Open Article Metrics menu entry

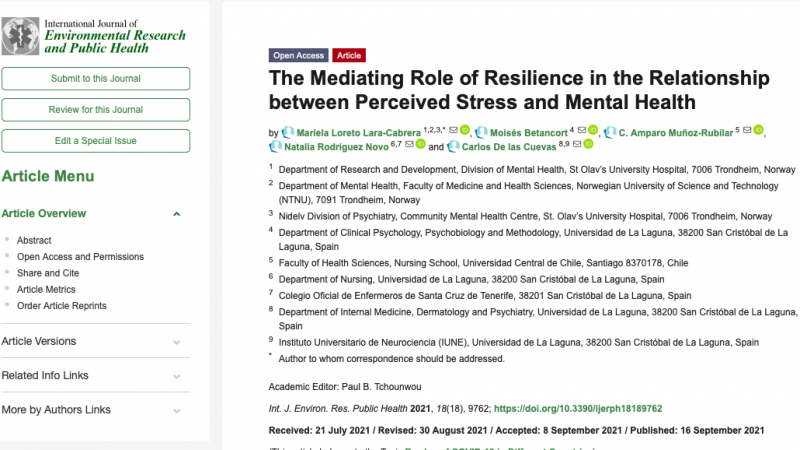click(47, 289)
